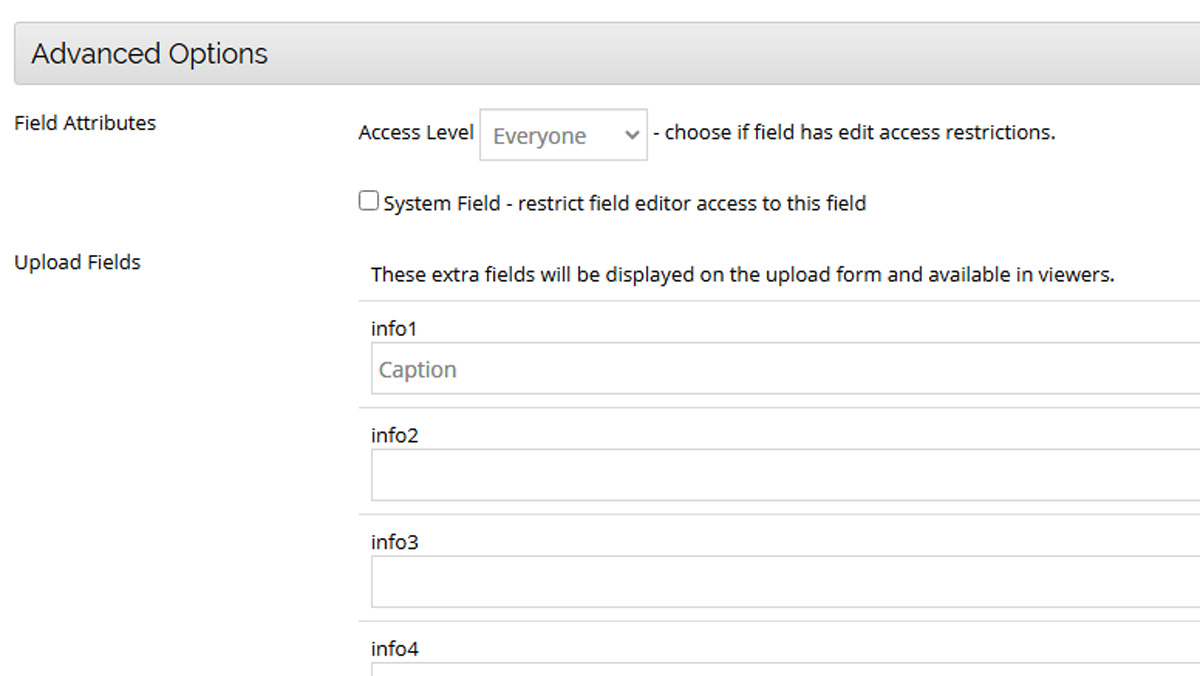Image resolution: width=1200 pixels, height=676 pixels.
Task: Click the 'Access Level' label text
Action: (416, 133)
